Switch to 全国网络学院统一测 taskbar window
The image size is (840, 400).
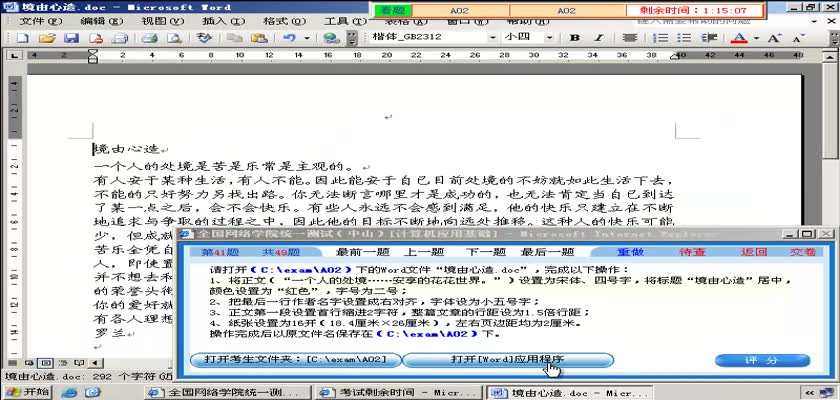(x=227, y=393)
